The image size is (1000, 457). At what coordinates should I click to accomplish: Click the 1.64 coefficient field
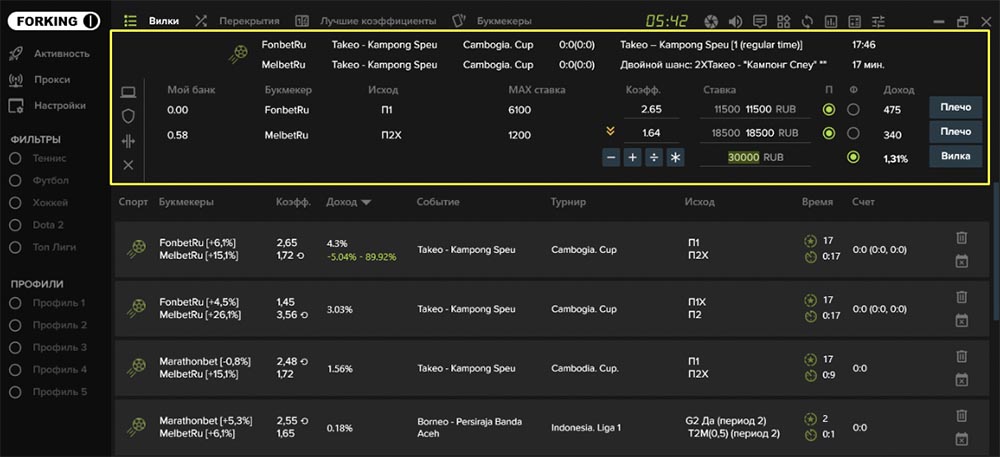pos(651,133)
